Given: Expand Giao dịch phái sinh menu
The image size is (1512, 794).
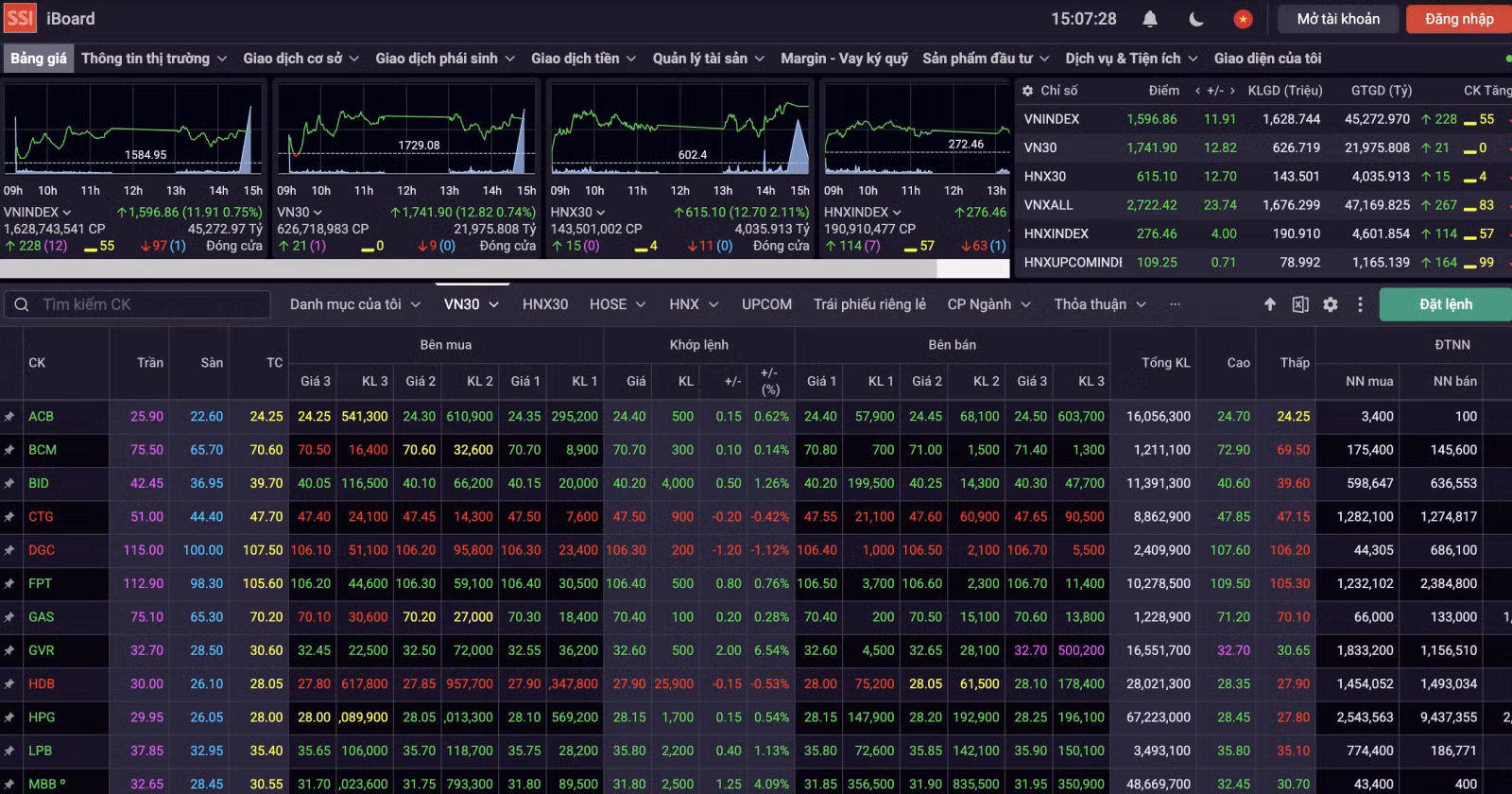Looking at the screenshot, I should [x=445, y=59].
